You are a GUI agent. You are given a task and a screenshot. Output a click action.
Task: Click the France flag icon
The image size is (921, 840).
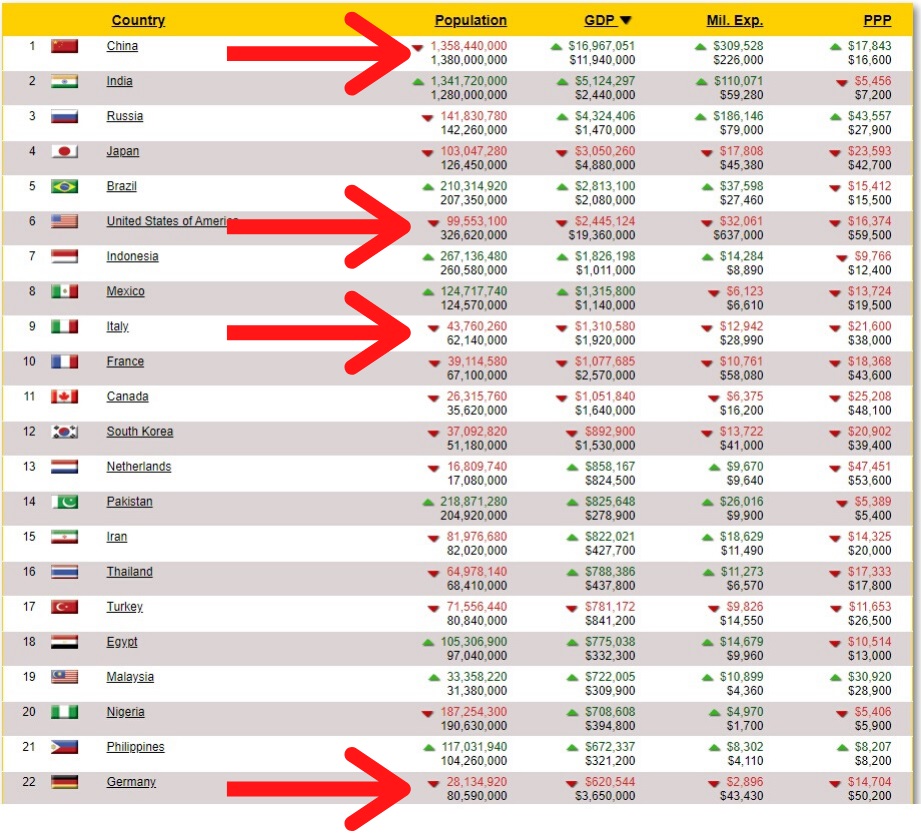tap(64, 361)
